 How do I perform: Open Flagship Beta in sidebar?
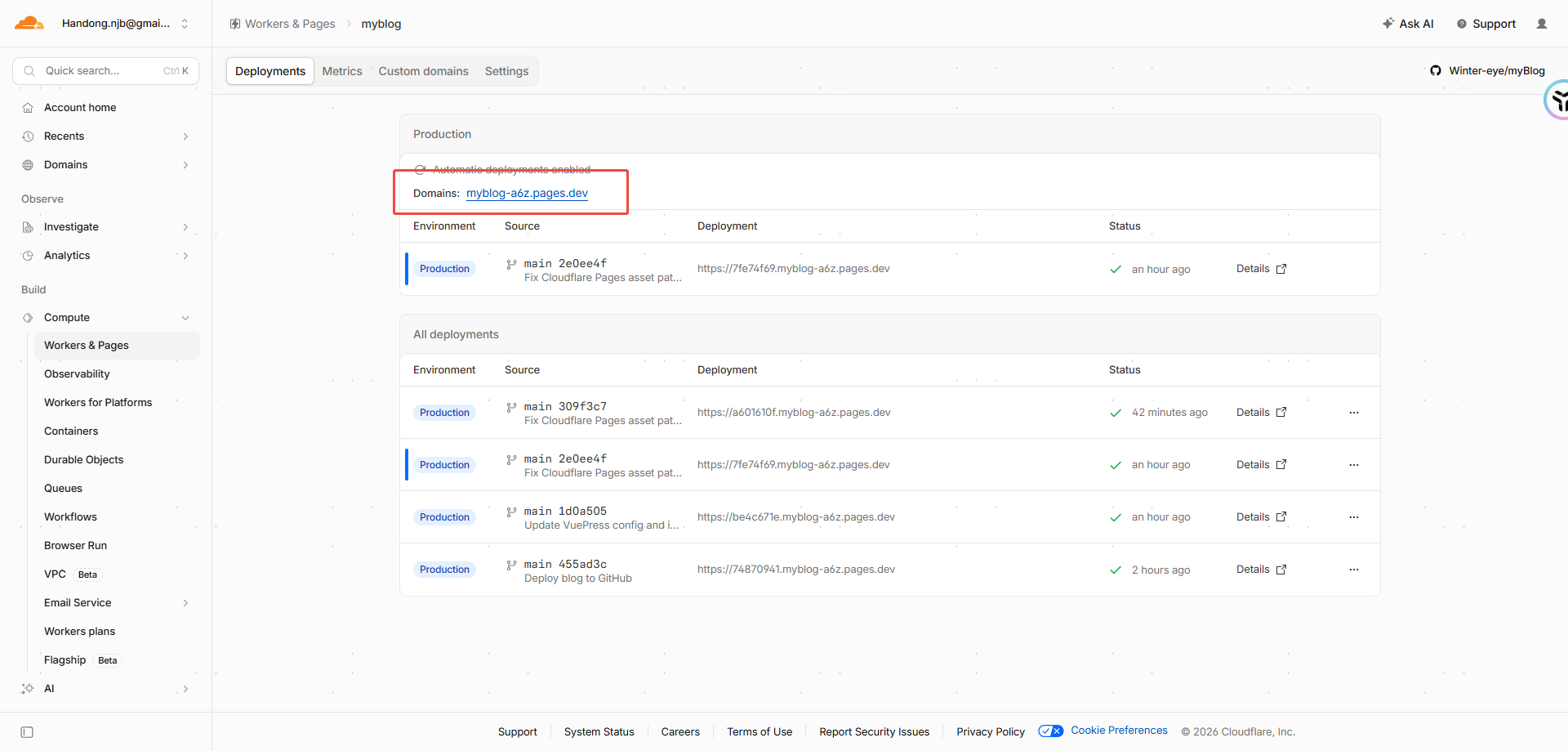coord(81,660)
